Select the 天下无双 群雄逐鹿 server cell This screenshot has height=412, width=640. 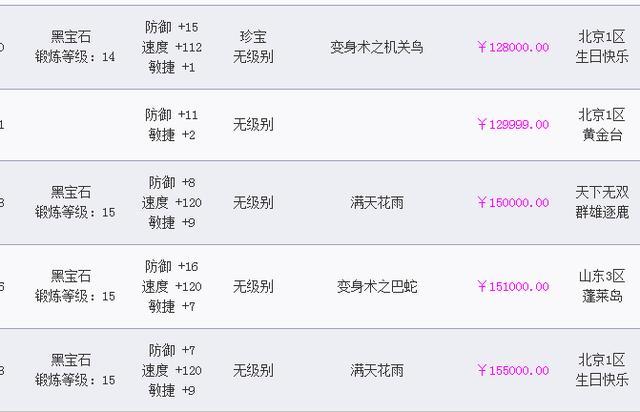(602, 203)
